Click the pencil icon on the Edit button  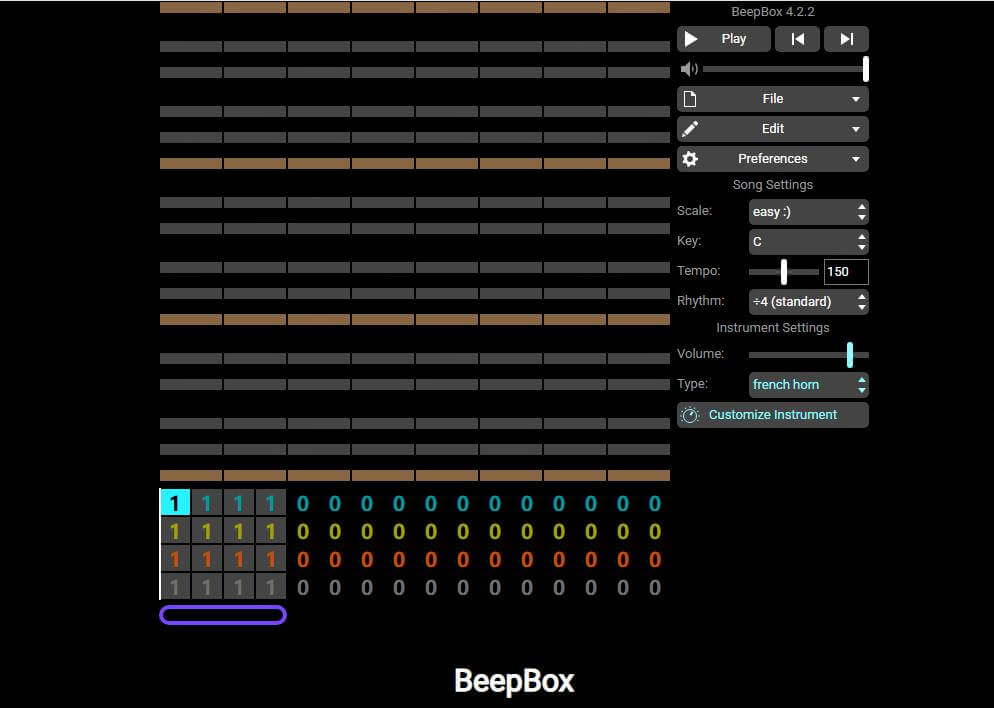point(690,128)
